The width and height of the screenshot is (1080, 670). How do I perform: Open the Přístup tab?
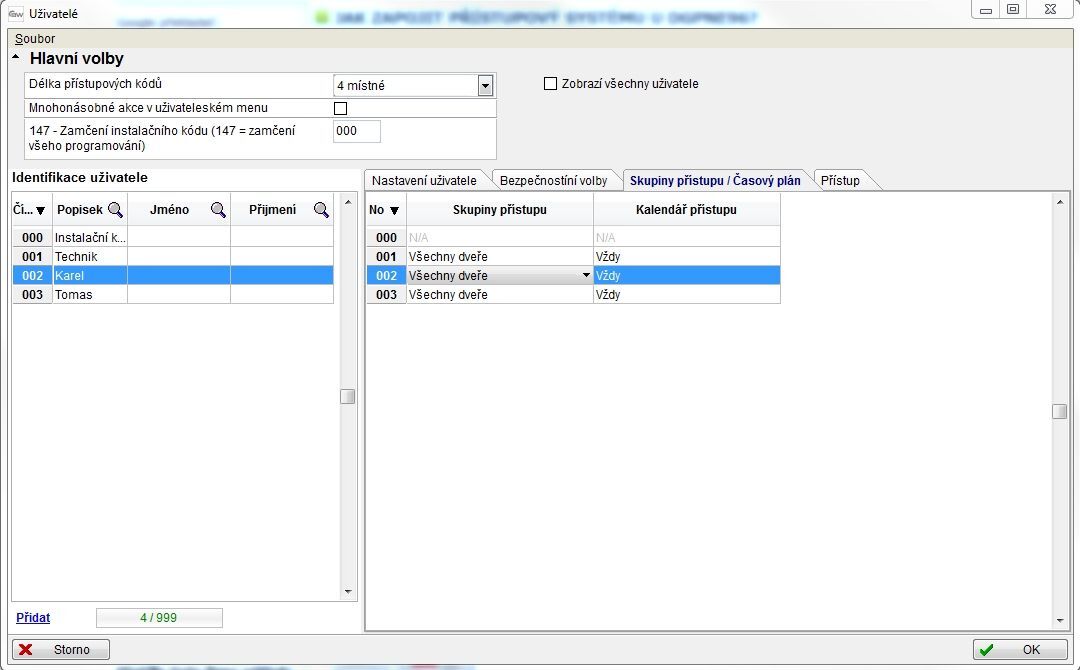pos(840,181)
